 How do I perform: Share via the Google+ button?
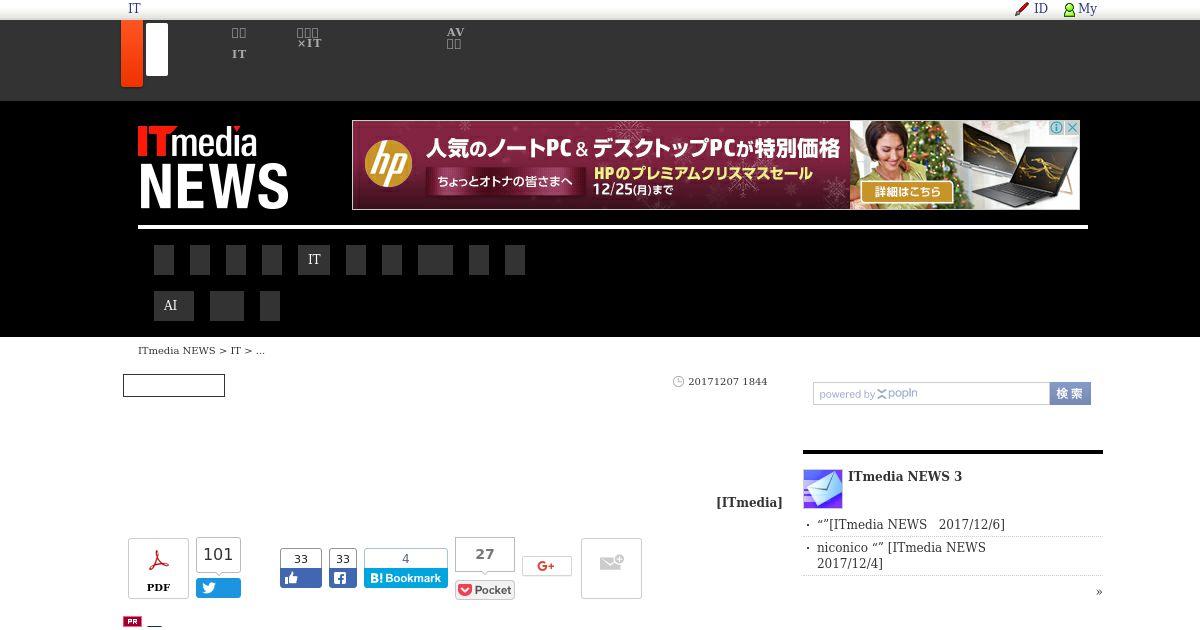pos(547,566)
